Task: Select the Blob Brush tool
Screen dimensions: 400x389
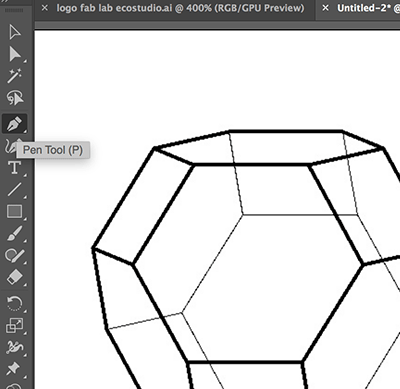Action: [14, 256]
